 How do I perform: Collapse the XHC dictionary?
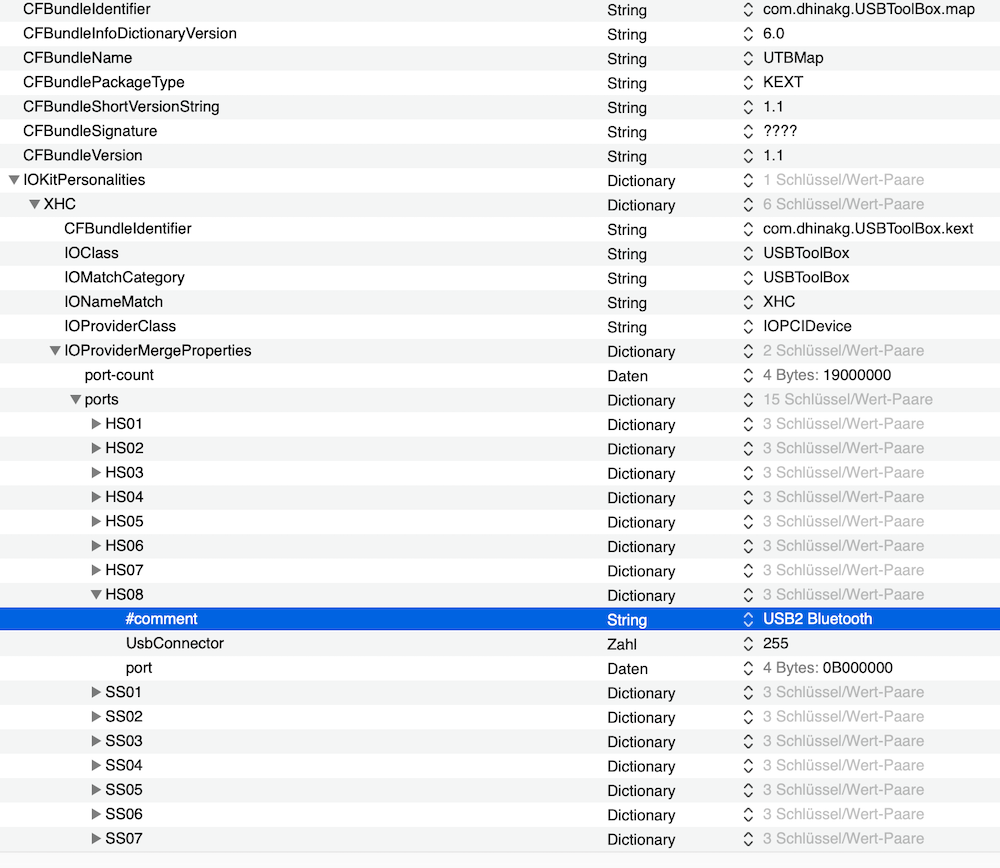34,205
